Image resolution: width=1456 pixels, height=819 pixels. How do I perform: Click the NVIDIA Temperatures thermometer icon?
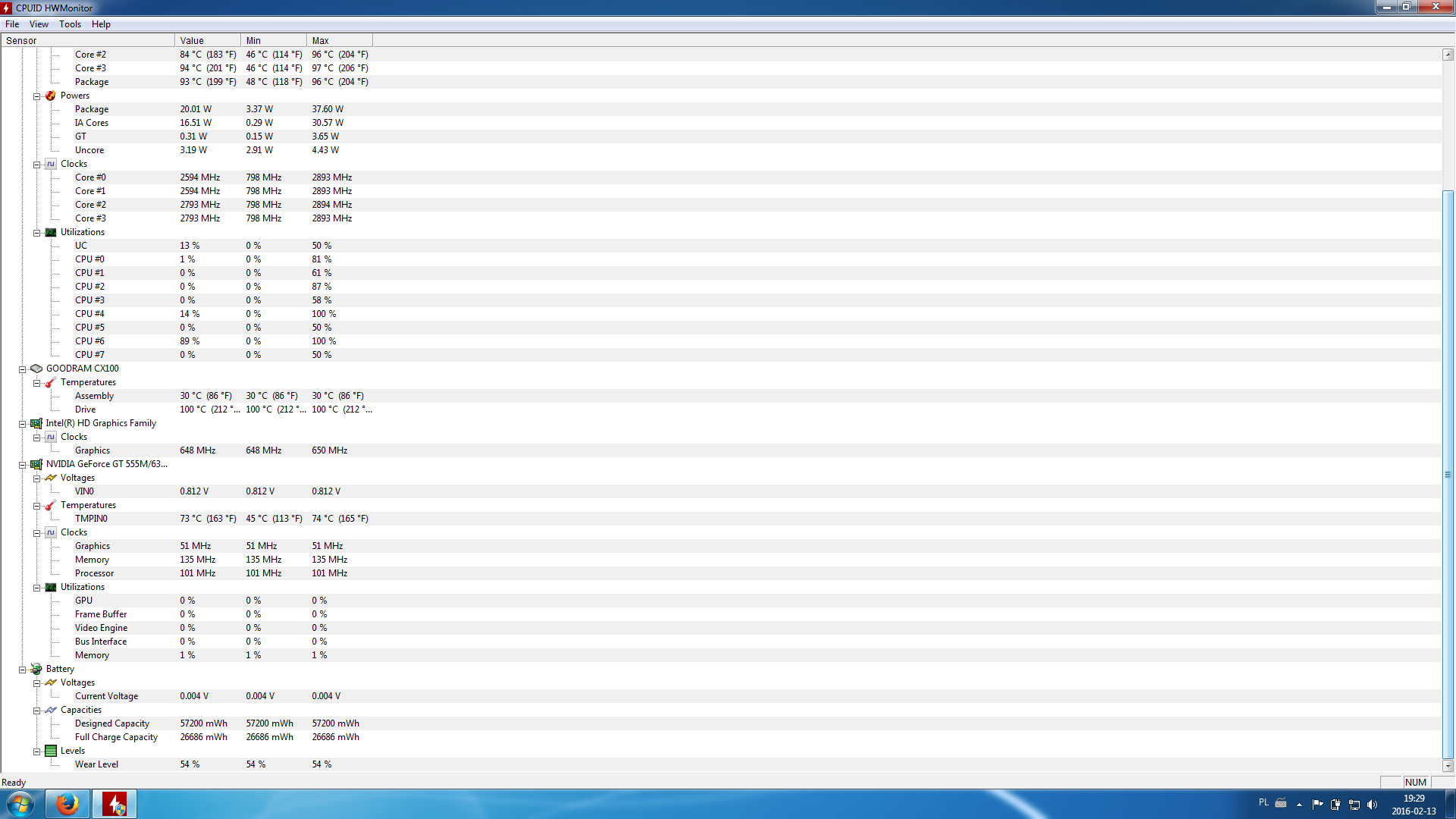[x=51, y=505]
